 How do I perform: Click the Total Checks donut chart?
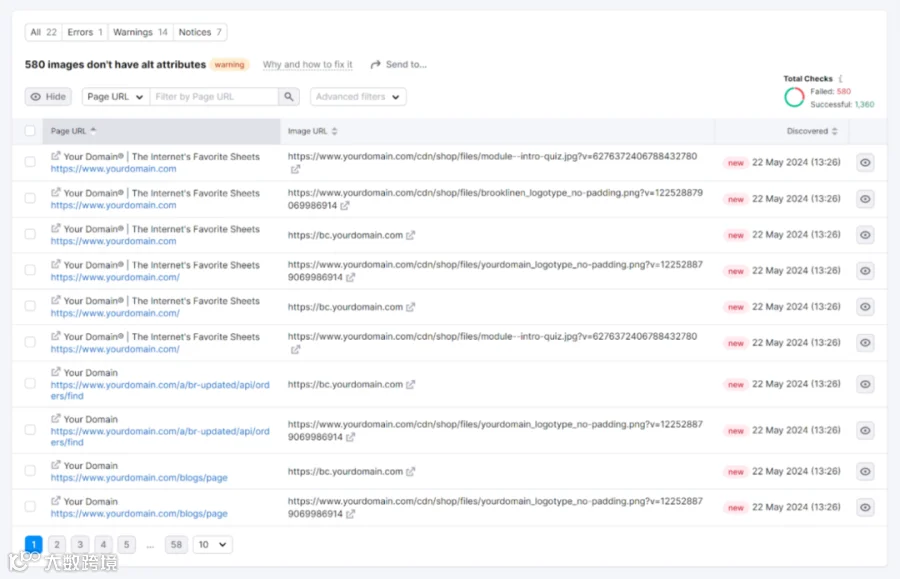794,97
